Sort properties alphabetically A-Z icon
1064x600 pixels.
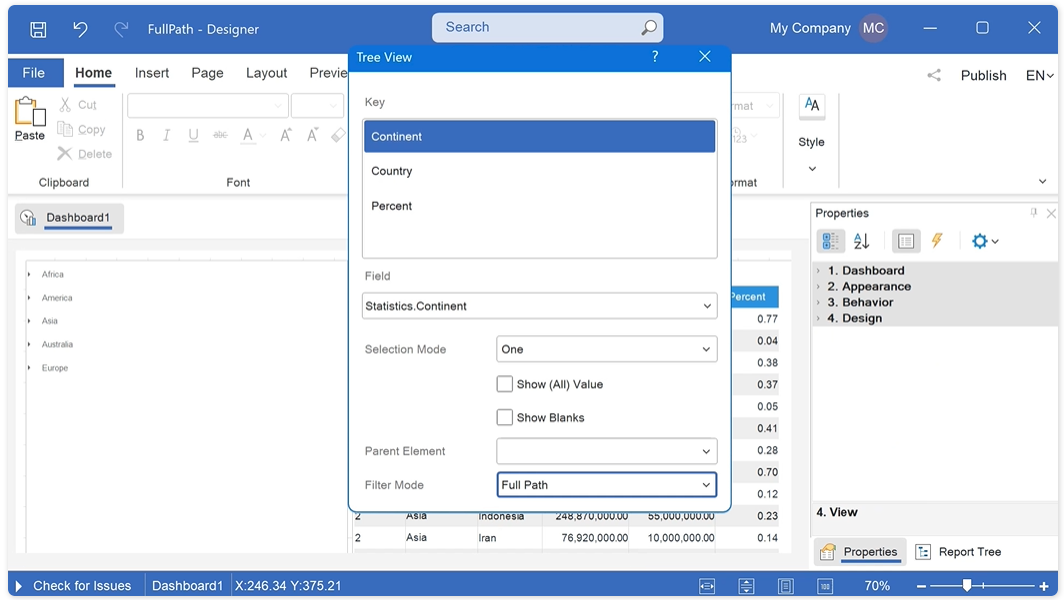tap(862, 241)
